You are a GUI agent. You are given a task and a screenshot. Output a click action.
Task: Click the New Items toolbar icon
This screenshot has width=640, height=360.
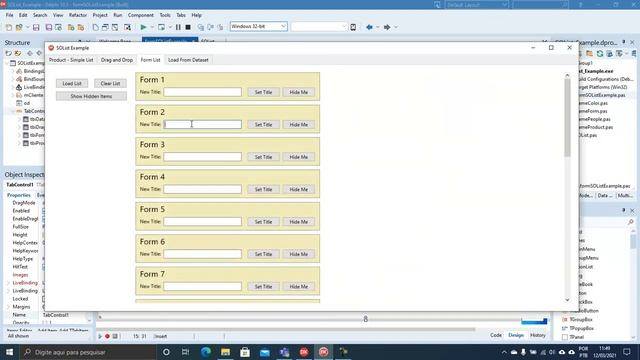pos(9,27)
